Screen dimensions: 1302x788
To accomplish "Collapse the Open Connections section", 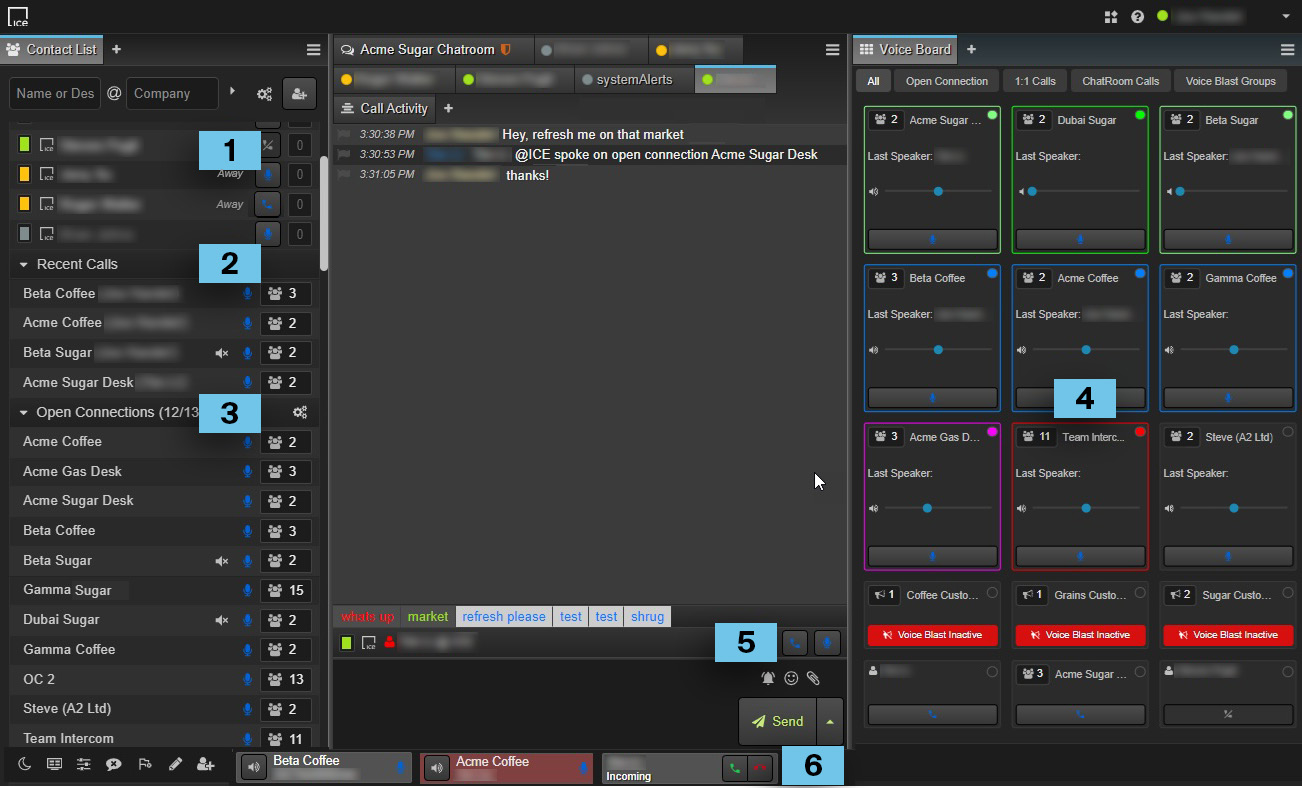I will pos(23,412).
